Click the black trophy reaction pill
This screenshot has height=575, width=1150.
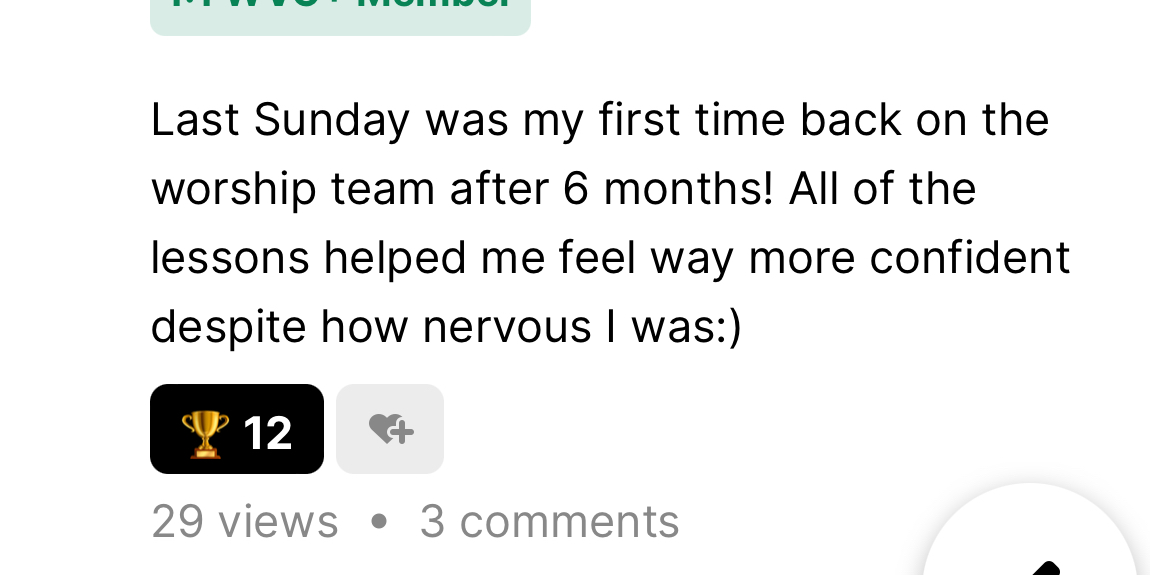click(x=237, y=429)
